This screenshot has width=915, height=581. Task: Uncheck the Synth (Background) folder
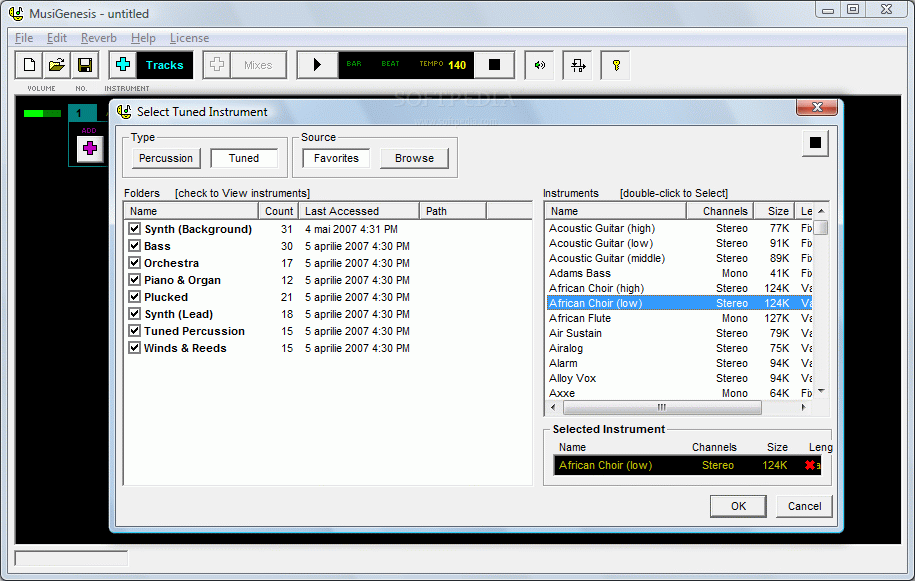click(135, 229)
